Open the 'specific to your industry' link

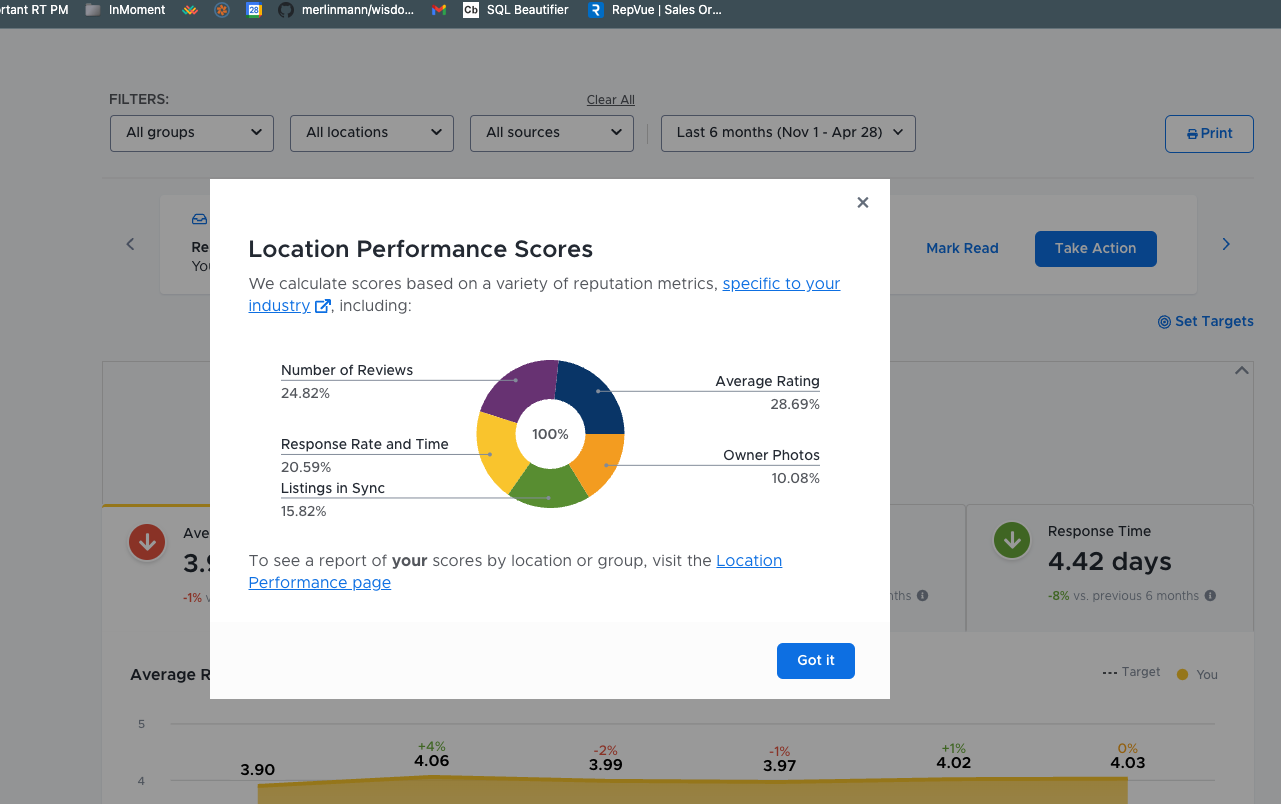pyautogui.click(x=544, y=294)
